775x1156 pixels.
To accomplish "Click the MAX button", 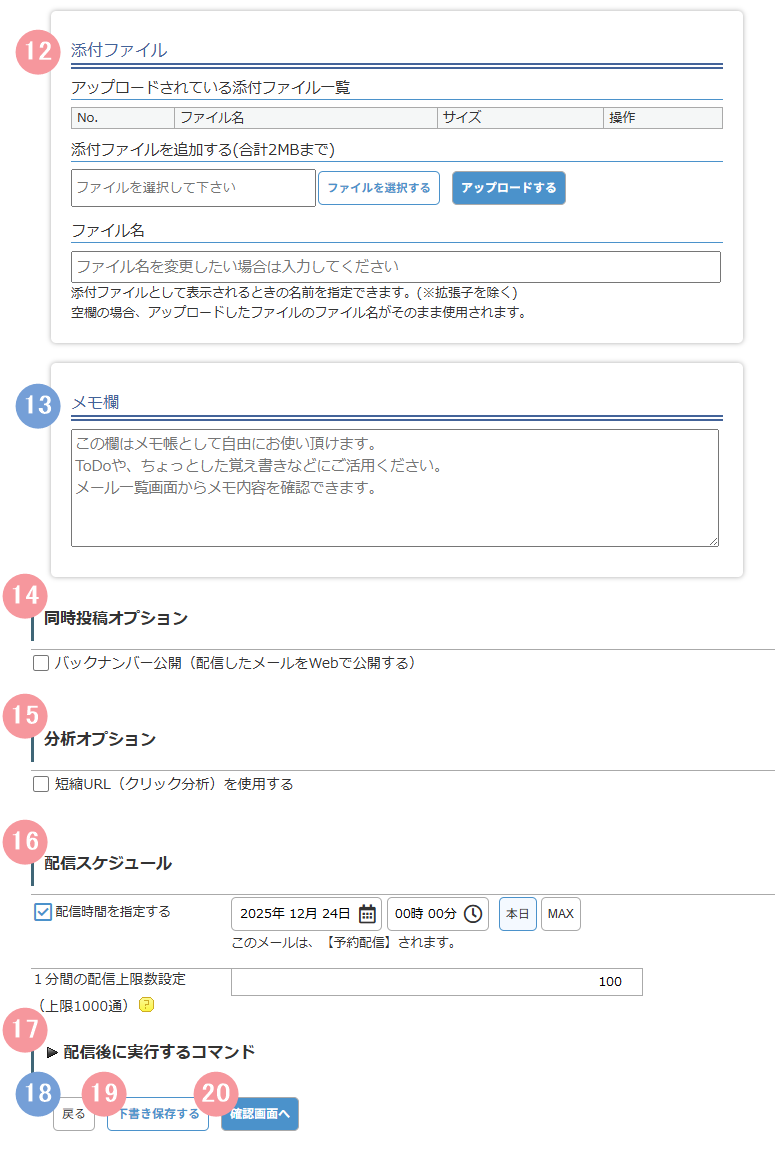I will tap(560, 914).
